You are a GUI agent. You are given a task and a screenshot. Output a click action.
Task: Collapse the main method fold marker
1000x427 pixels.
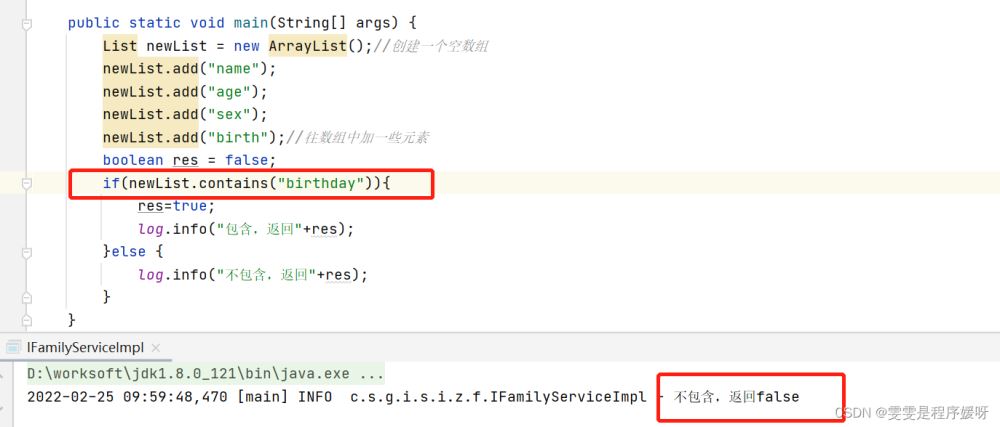pos(27,22)
